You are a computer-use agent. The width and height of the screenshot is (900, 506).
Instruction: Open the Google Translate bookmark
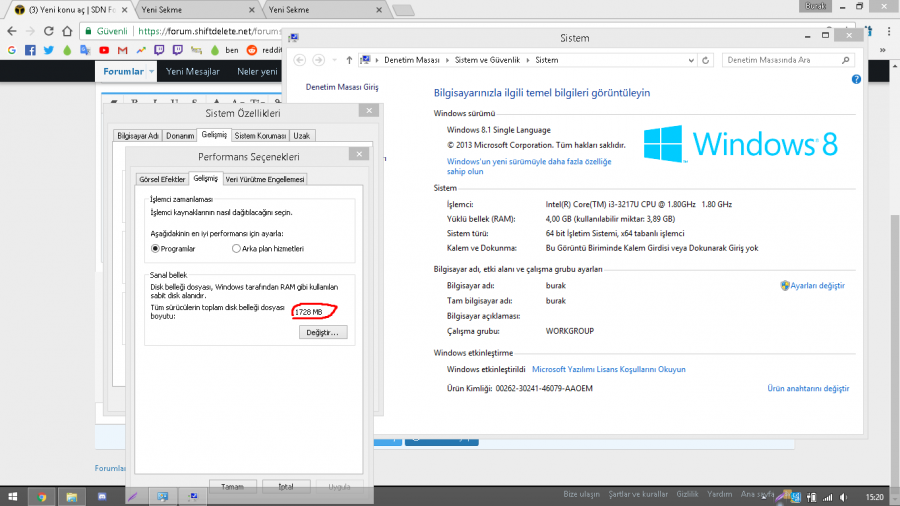[x=86, y=50]
